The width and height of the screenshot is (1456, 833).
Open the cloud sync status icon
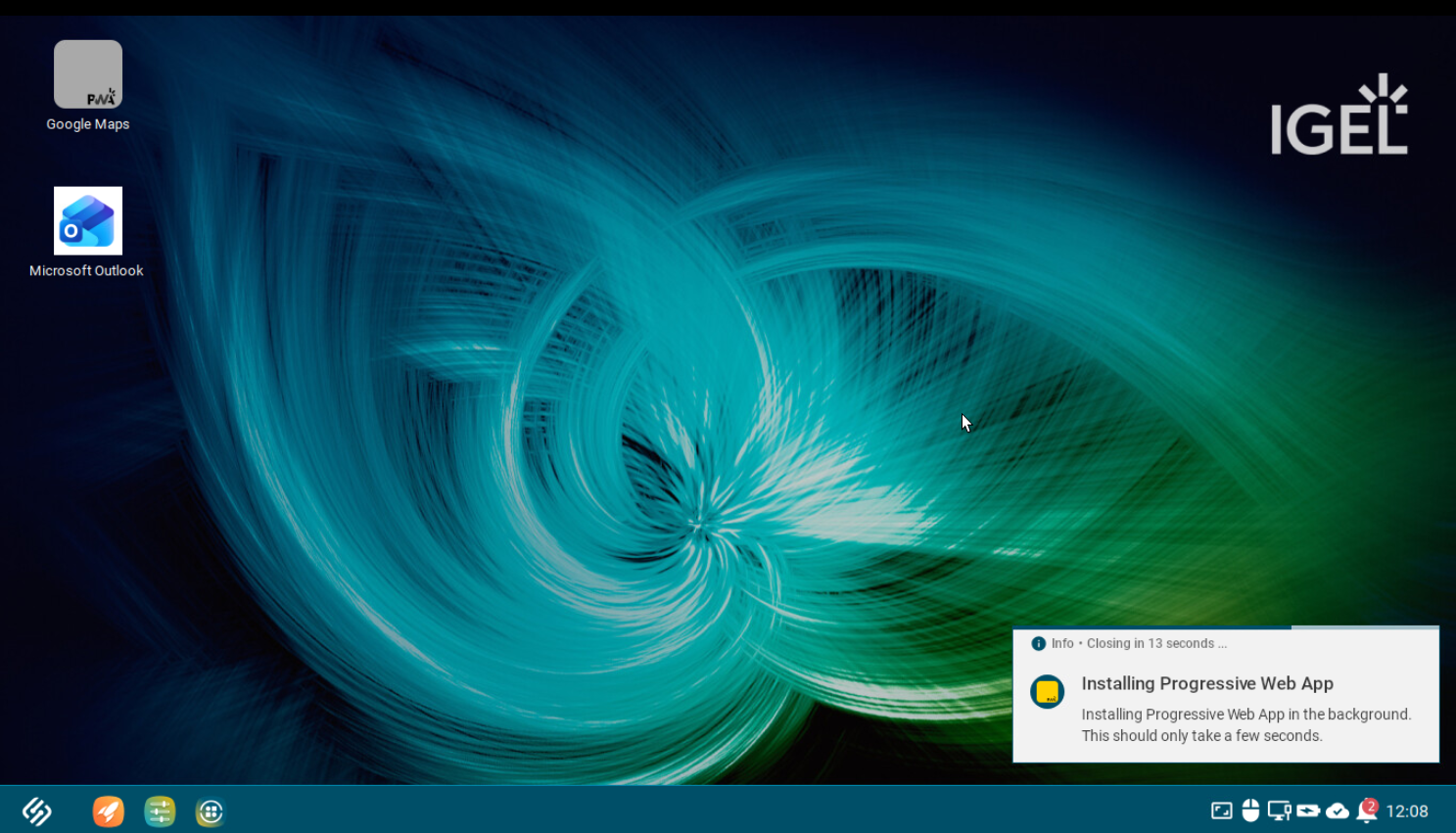pos(1338,810)
